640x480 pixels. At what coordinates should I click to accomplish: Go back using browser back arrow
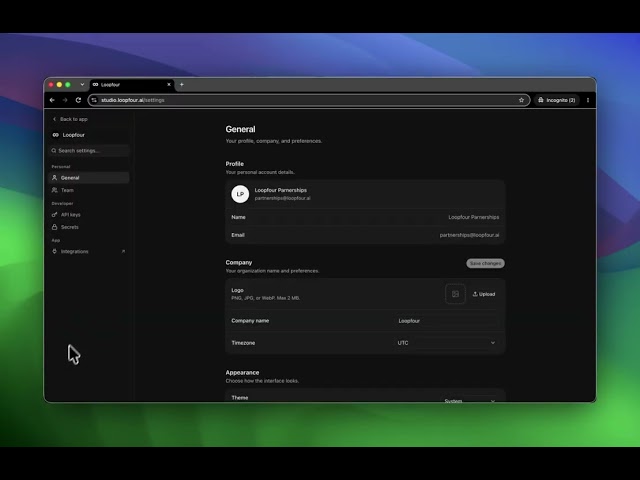coord(52,100)
